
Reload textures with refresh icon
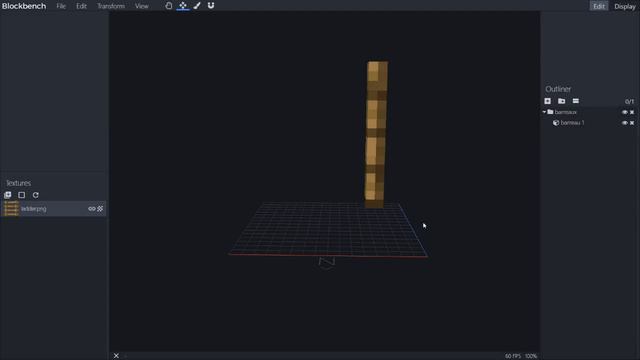36,195
